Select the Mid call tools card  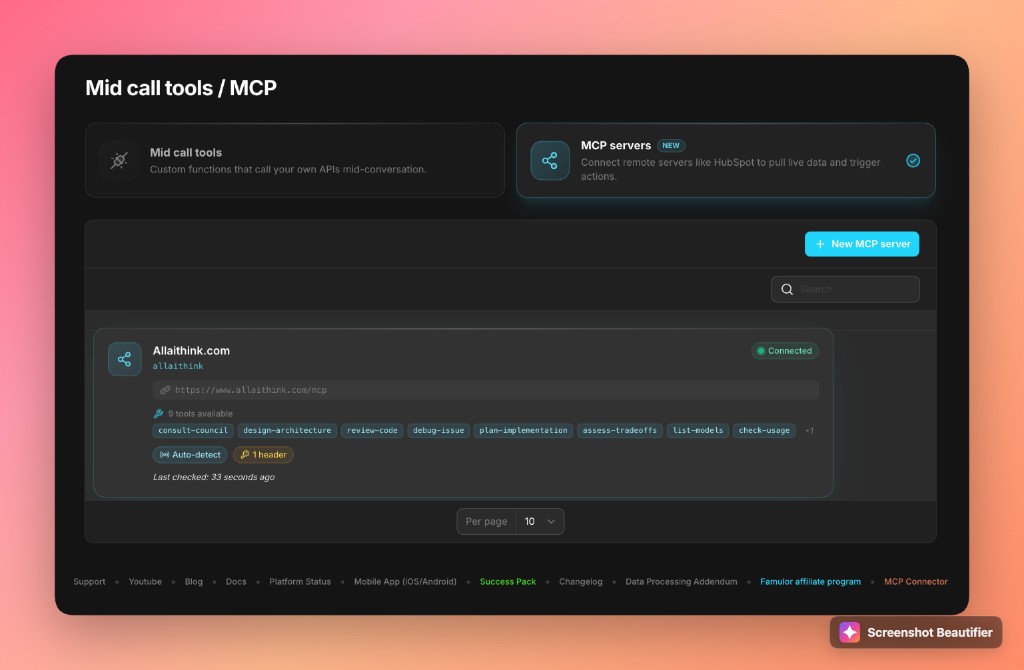(x=295, y=160)
